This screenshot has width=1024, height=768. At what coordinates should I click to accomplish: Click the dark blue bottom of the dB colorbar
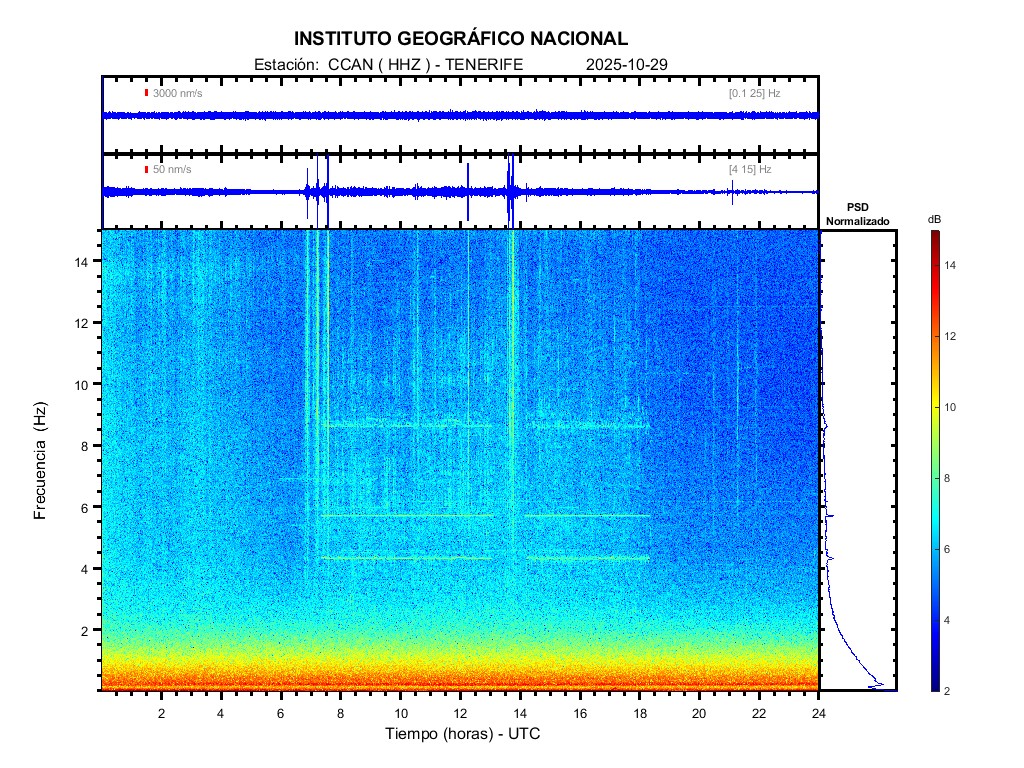point(933,686)
